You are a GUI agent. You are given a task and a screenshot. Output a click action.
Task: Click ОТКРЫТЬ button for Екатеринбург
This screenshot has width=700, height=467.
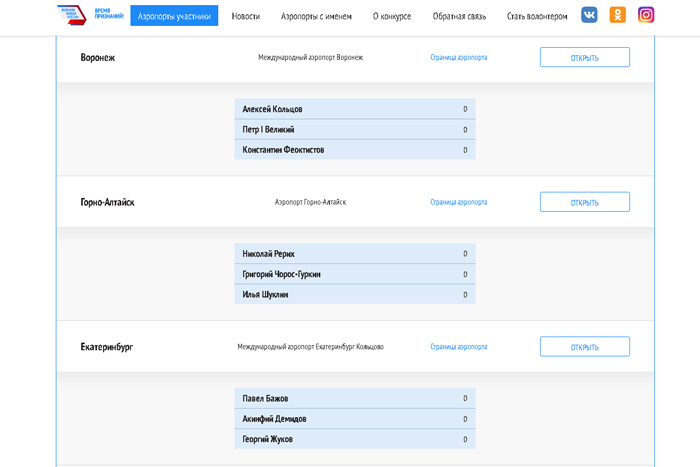(585, 346)
